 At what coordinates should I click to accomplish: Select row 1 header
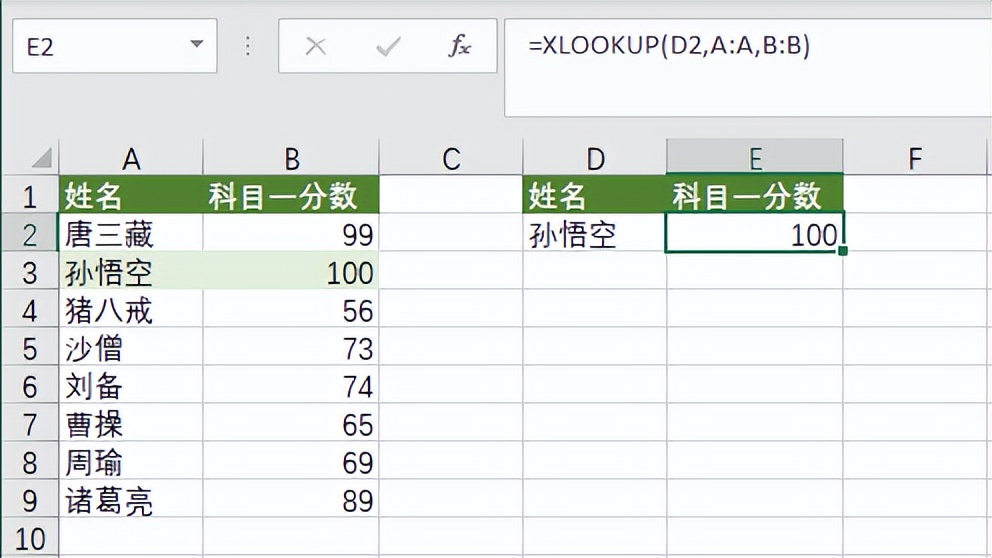pyautogui.click(x=30, y=195)
